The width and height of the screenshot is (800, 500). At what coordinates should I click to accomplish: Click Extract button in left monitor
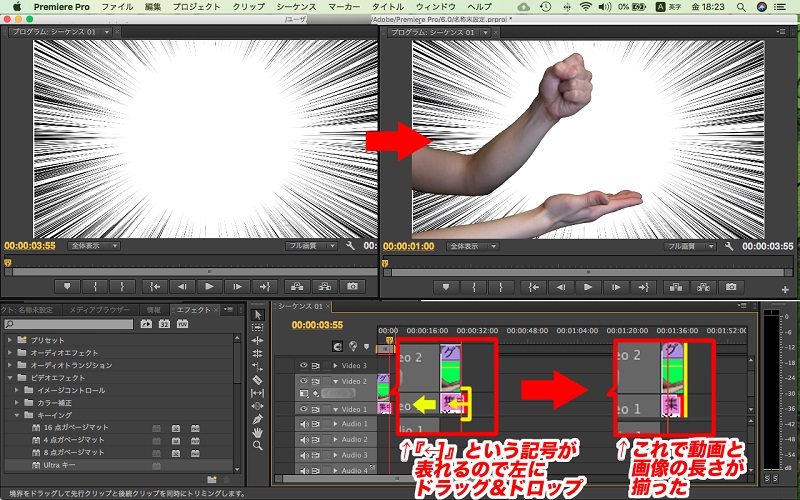[324, 287]
